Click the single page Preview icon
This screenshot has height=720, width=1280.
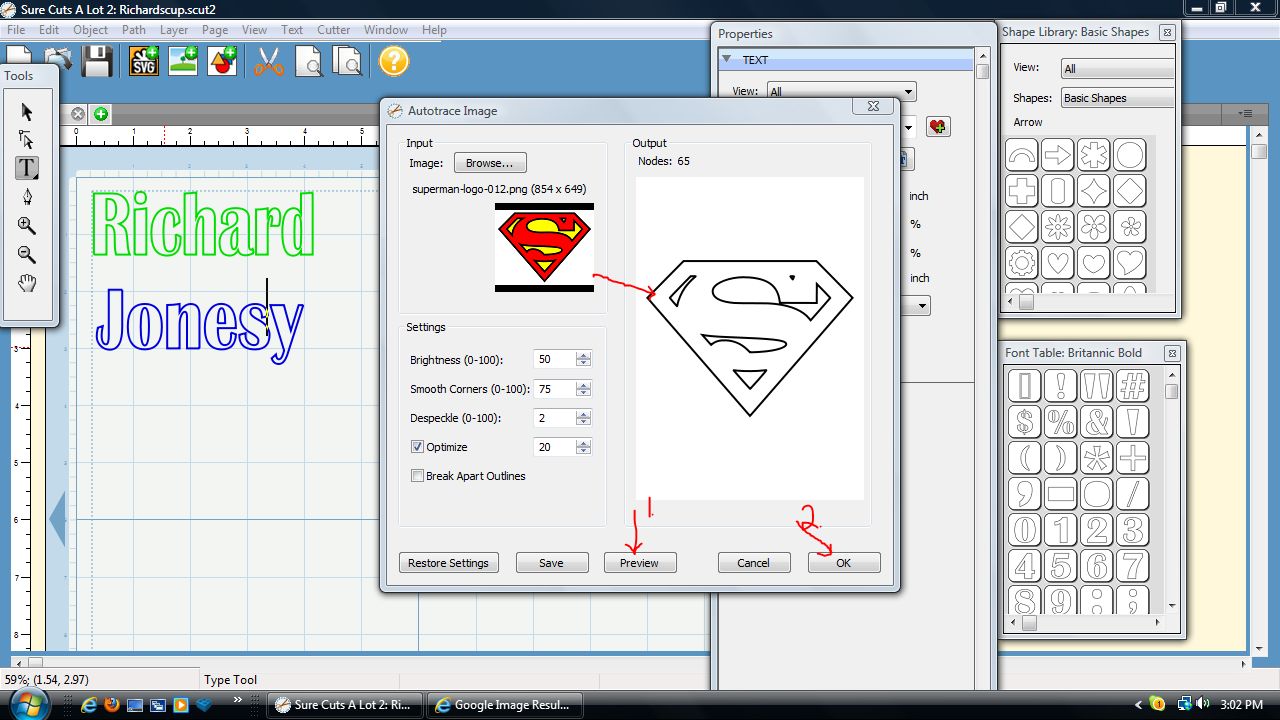tap(308, 61)
